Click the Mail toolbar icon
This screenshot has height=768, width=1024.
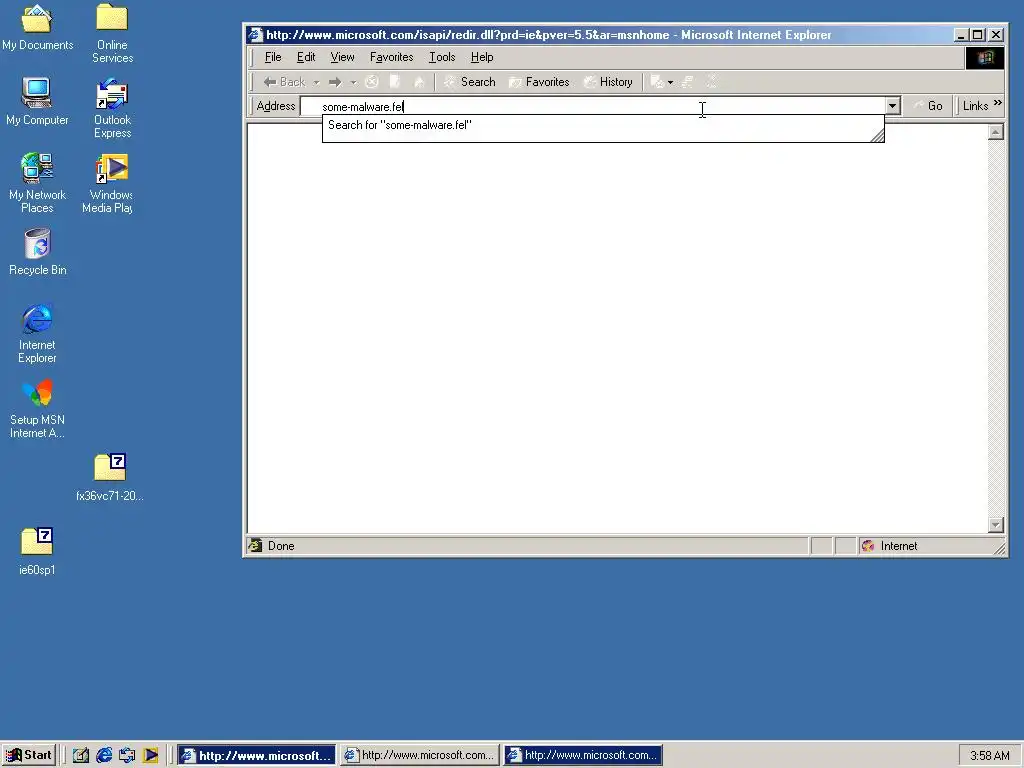click(658, 82)
